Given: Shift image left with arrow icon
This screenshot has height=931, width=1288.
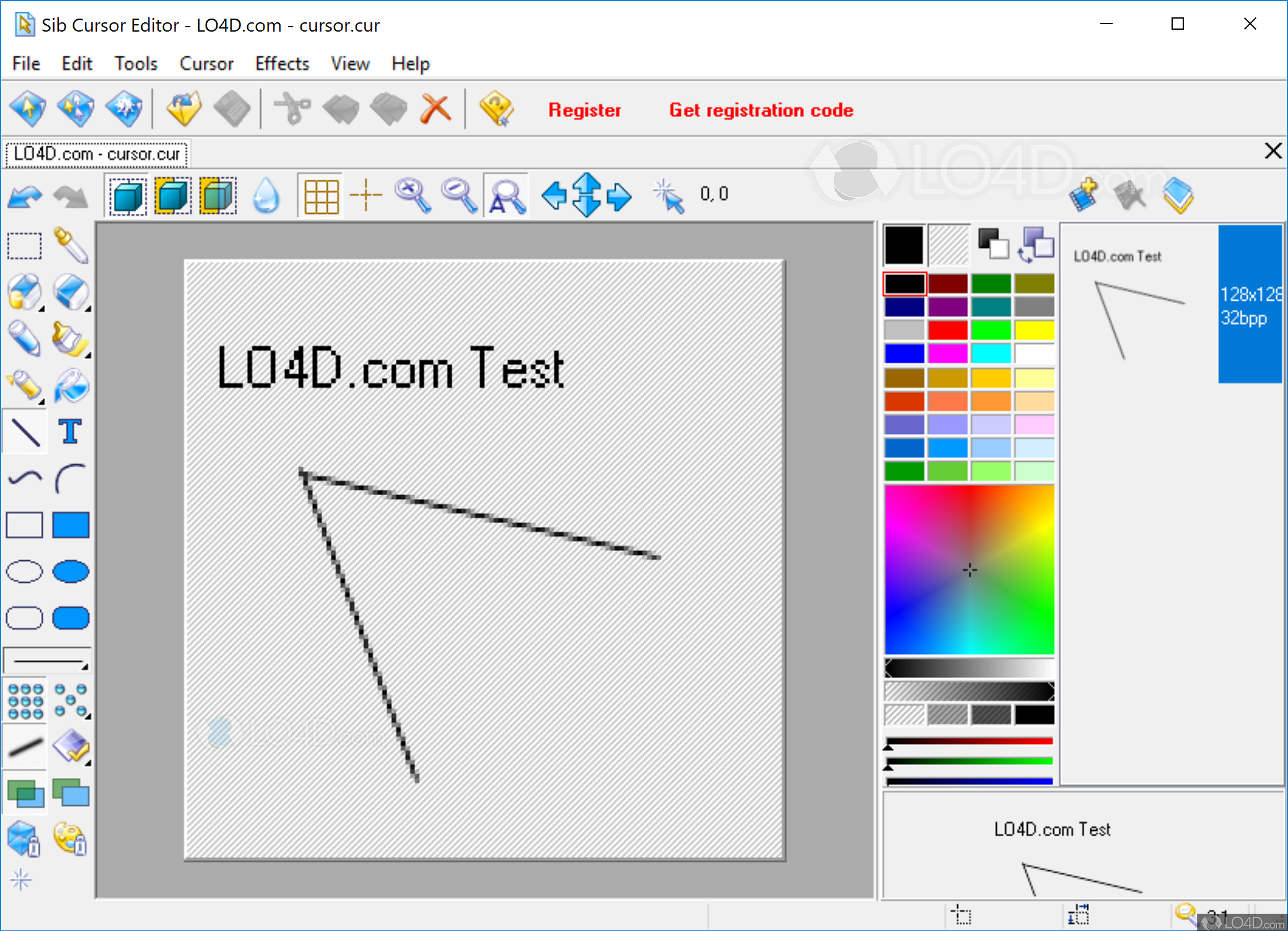Looking at the screenshot, I should pos(553,196).
